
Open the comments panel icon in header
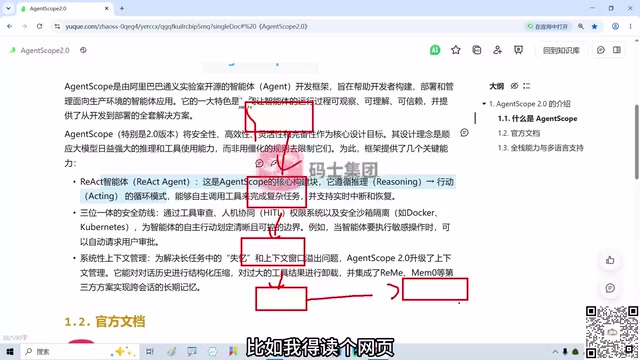tap(600, 50)
